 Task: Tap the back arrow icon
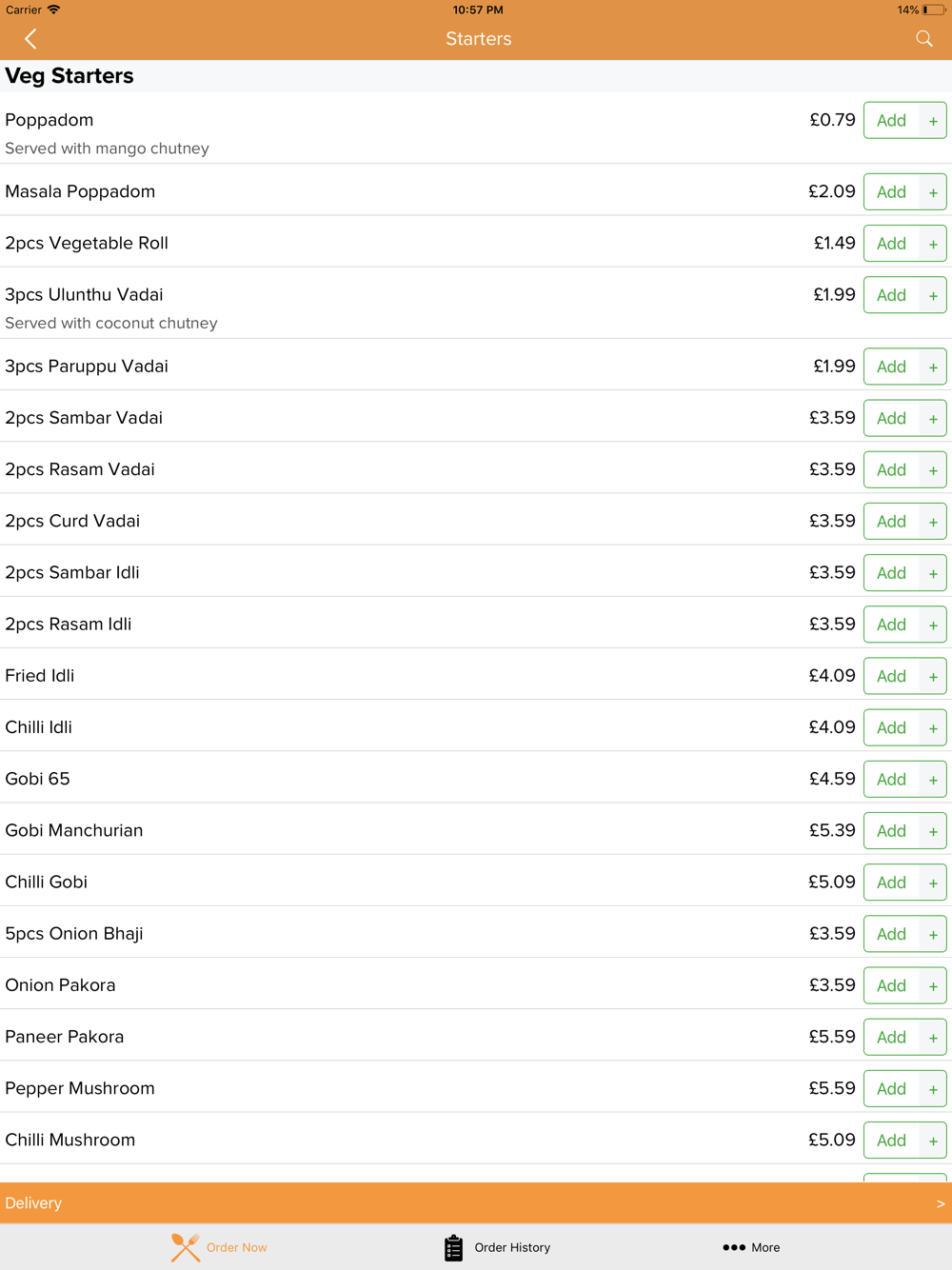pyautogui.click(x=30, y=39)
